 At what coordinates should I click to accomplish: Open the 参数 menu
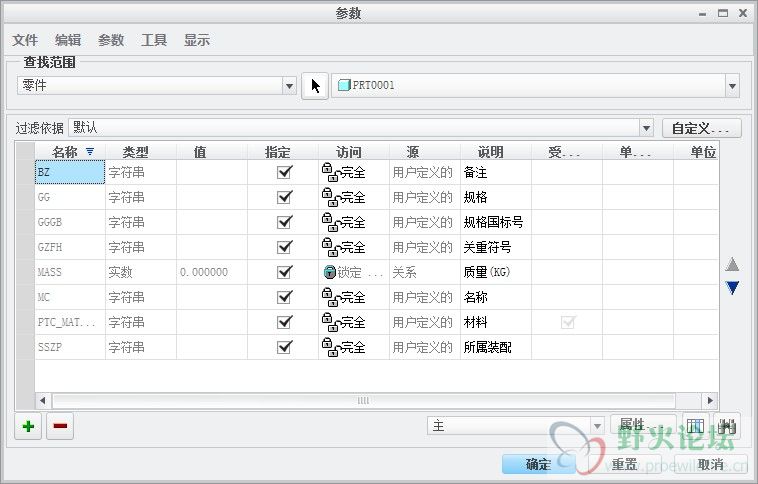click(x=111, y=40)
